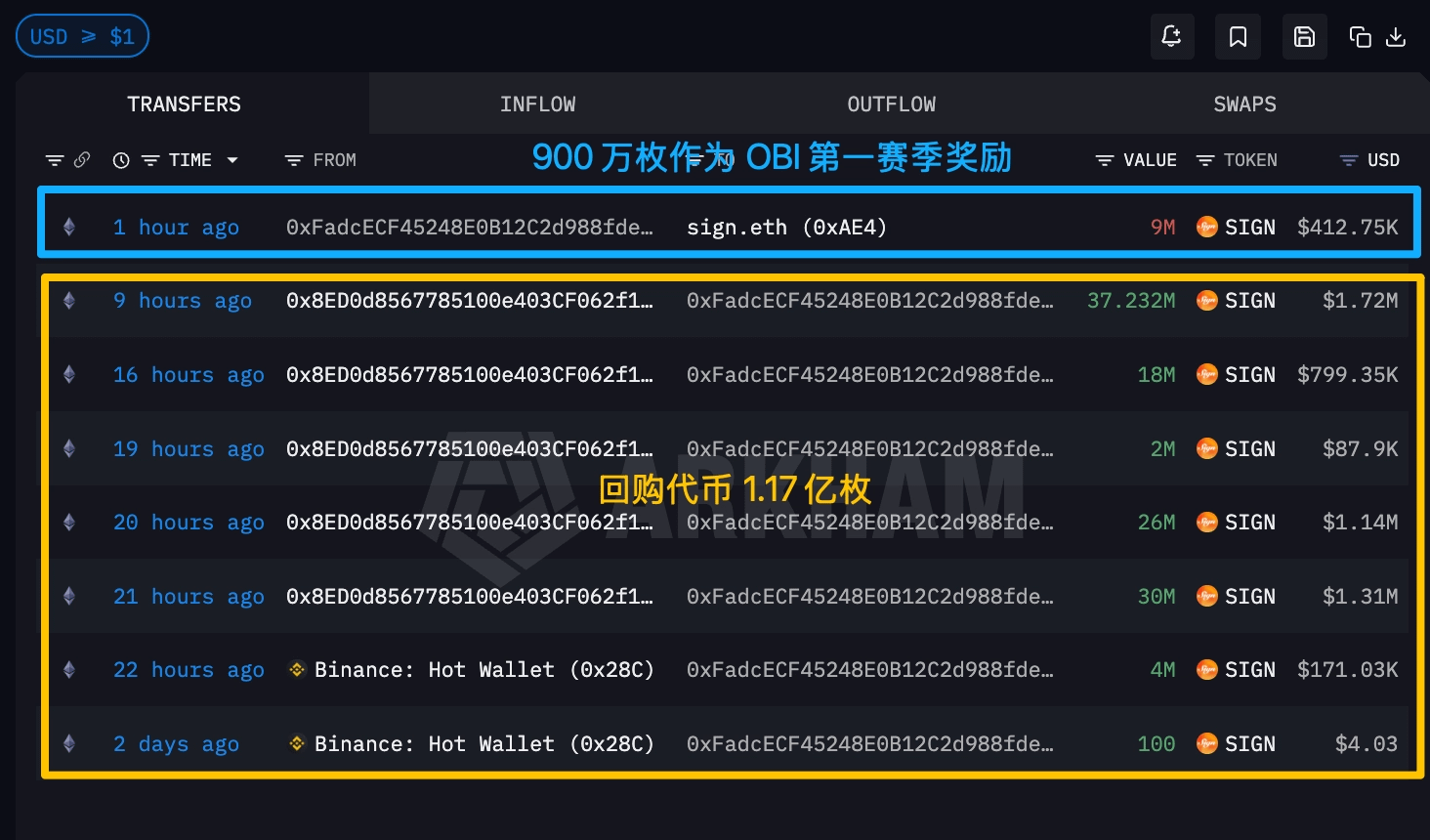Open sender 0x8ED0d856... on the 16 hours ago row
Screen dimensions: 1430x840
(470, 375)
